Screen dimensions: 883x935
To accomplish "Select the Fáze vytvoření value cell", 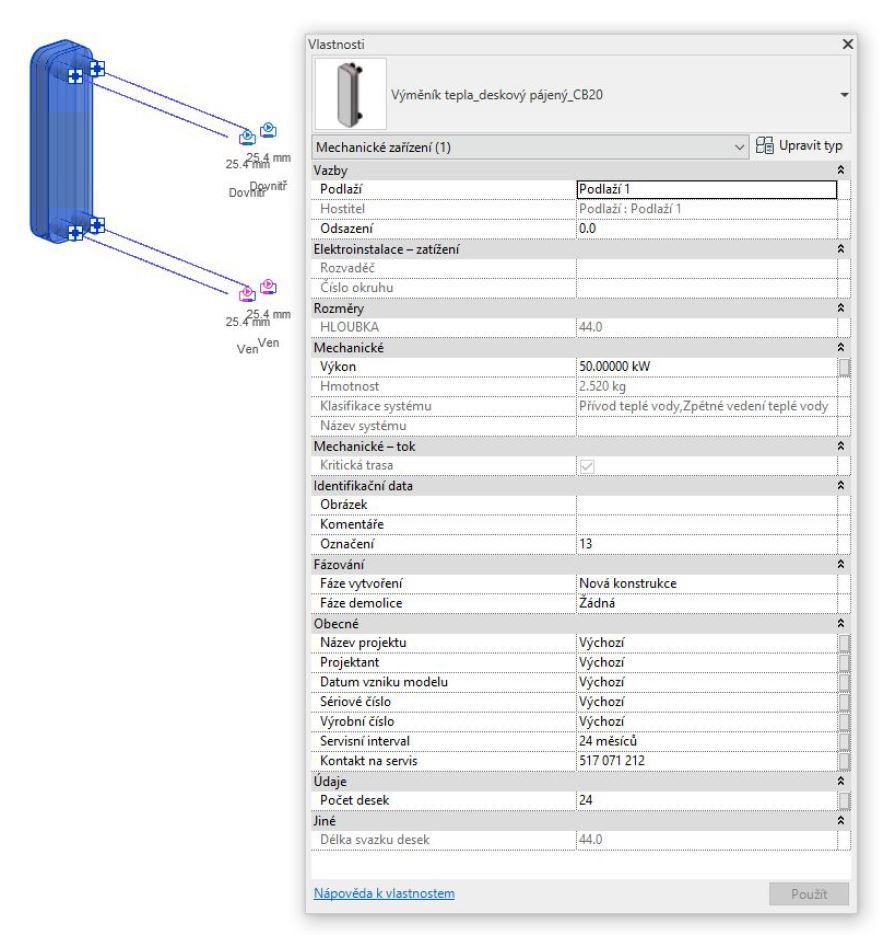I will point(706,584).
